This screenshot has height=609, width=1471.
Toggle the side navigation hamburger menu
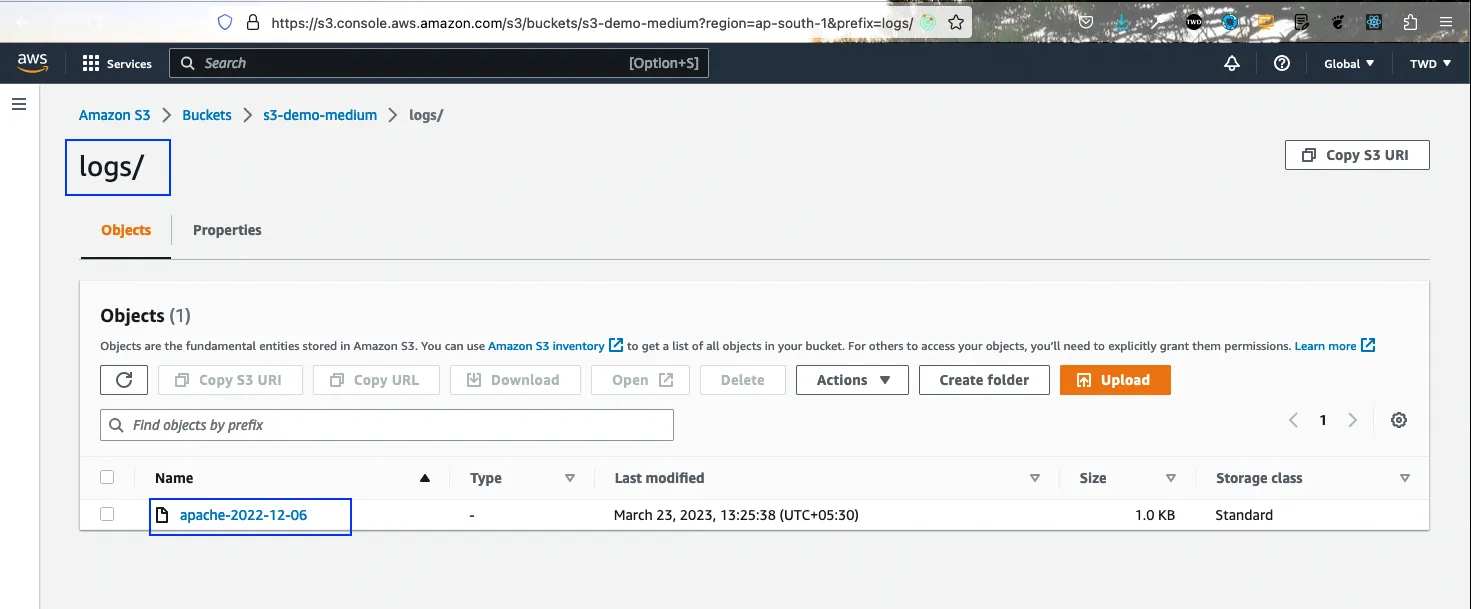coord(19,104)
